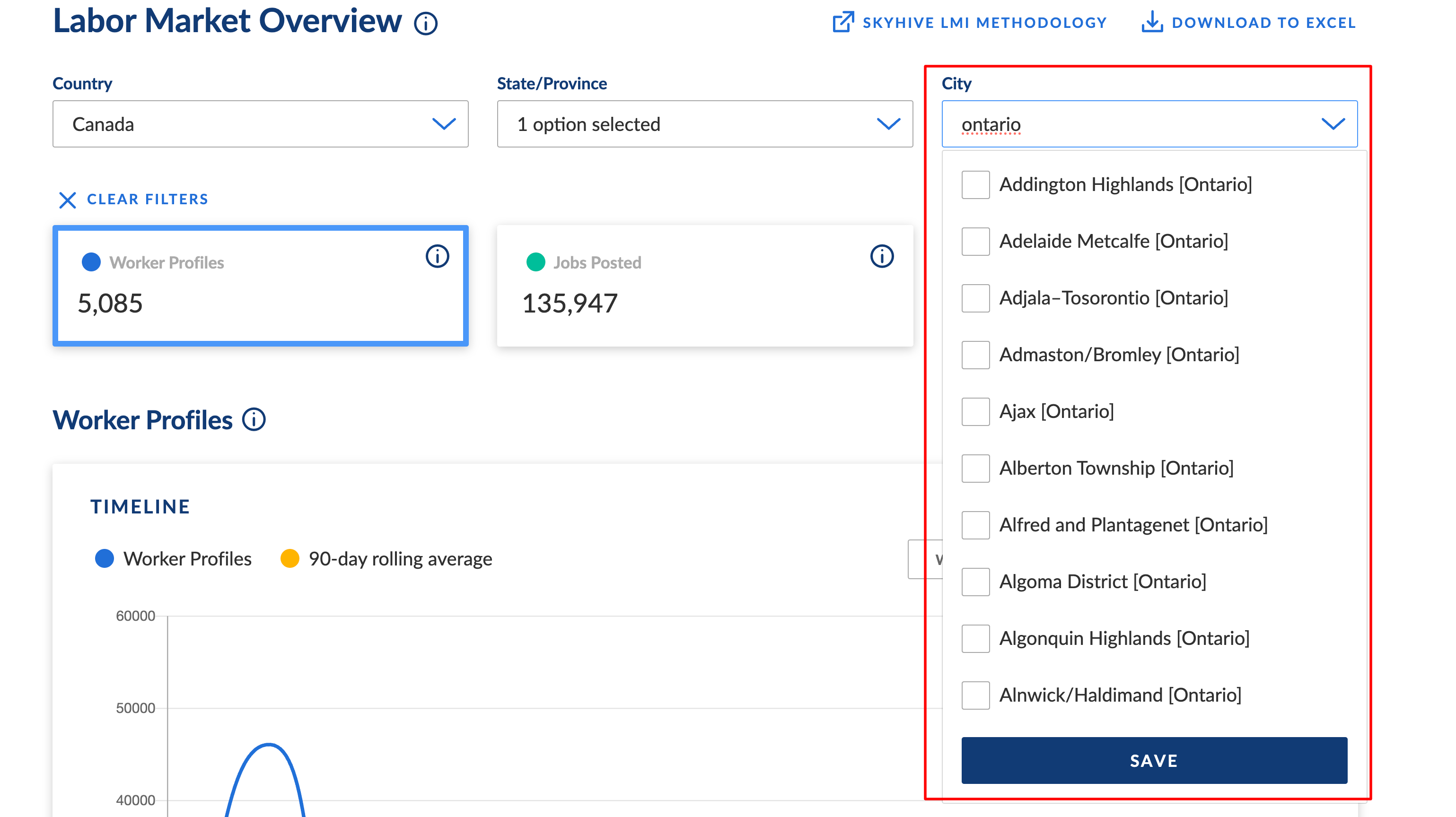Select the Worker Profiles summary card
Screen dimensions: 1456x817
(x=261, y=286)
